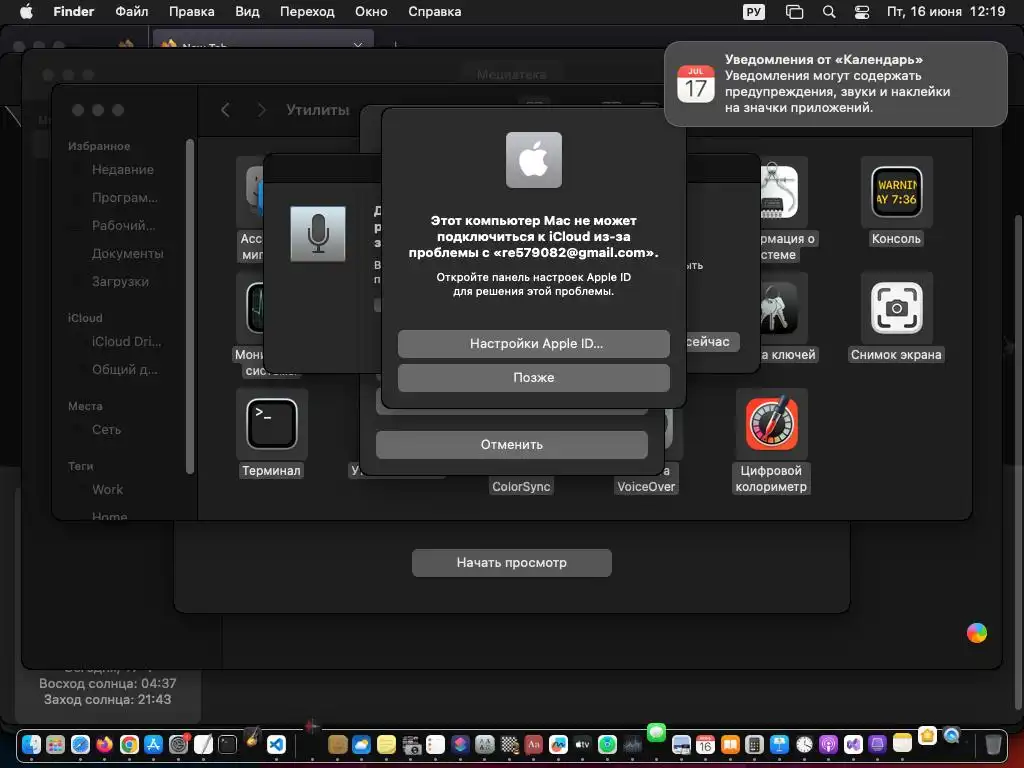Select Загрузки in Finder sidebar

(x=120, y=281)
